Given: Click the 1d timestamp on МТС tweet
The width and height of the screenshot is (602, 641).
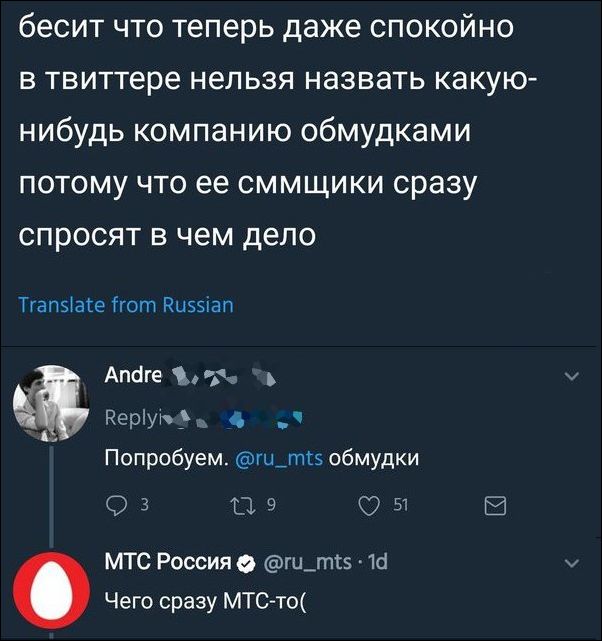Looking at the screenshot, I should pos(375,562).
